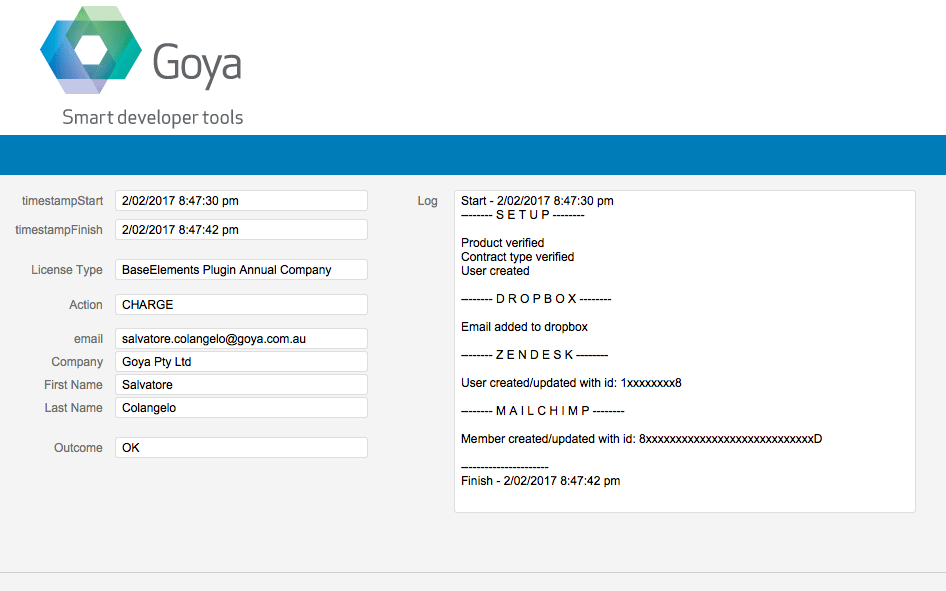
Task: Click the timestampFinish field
Action: click(x=241, y=230)
